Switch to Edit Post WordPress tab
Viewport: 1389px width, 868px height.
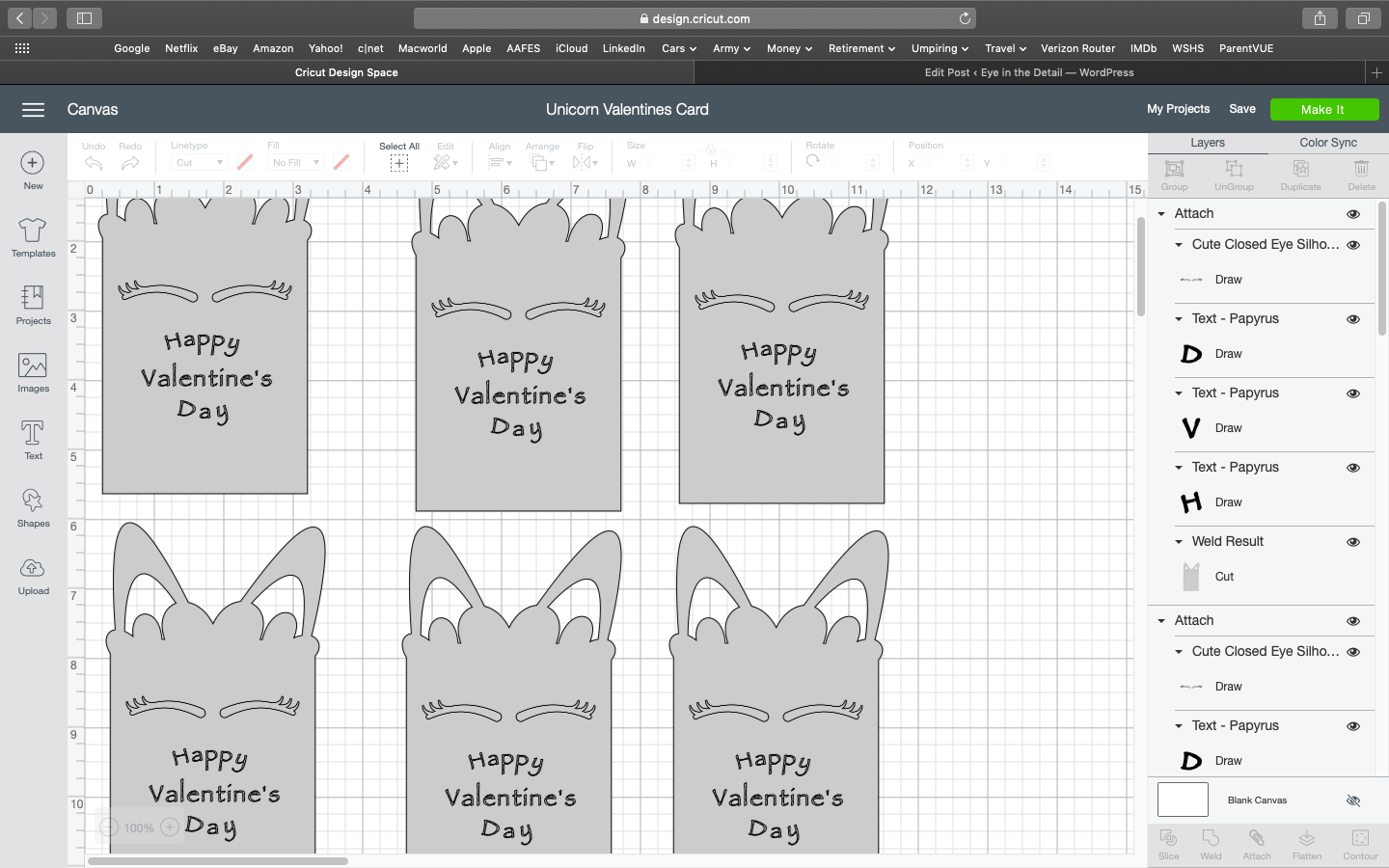pyautogui.click(x=1028, y=72)
